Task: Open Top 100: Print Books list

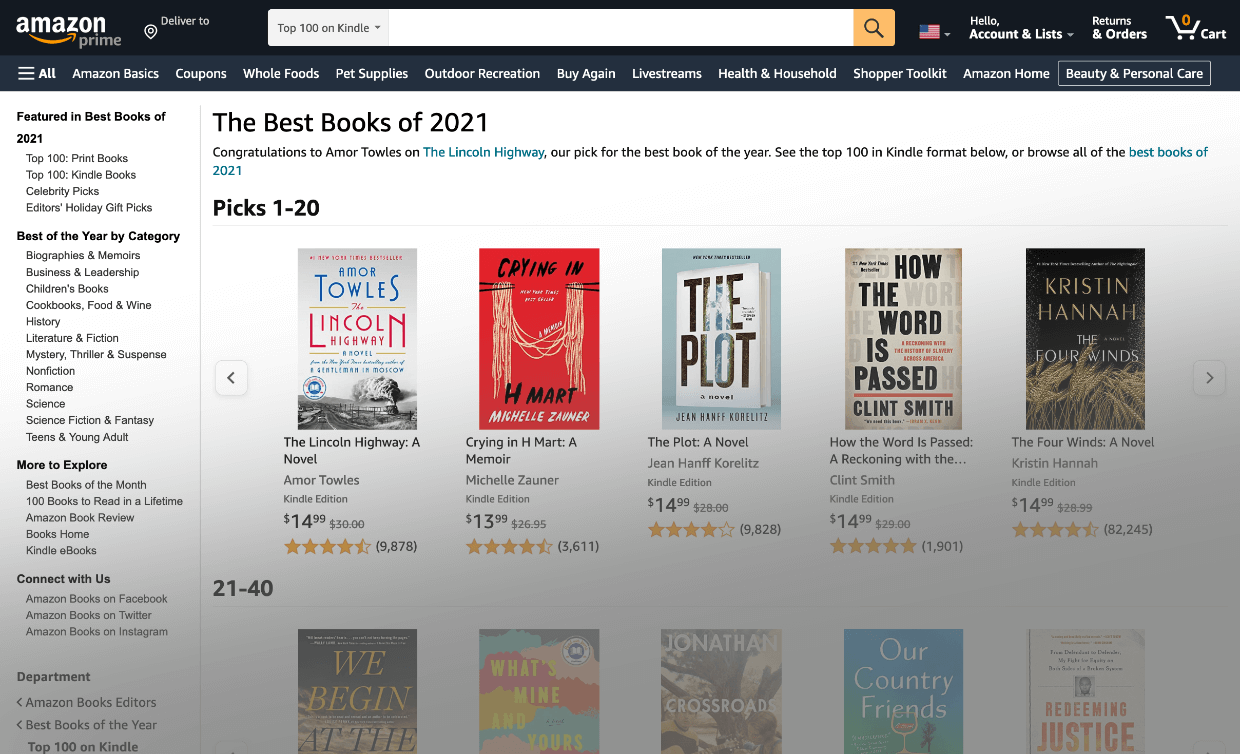Action: tap(76, 158)
